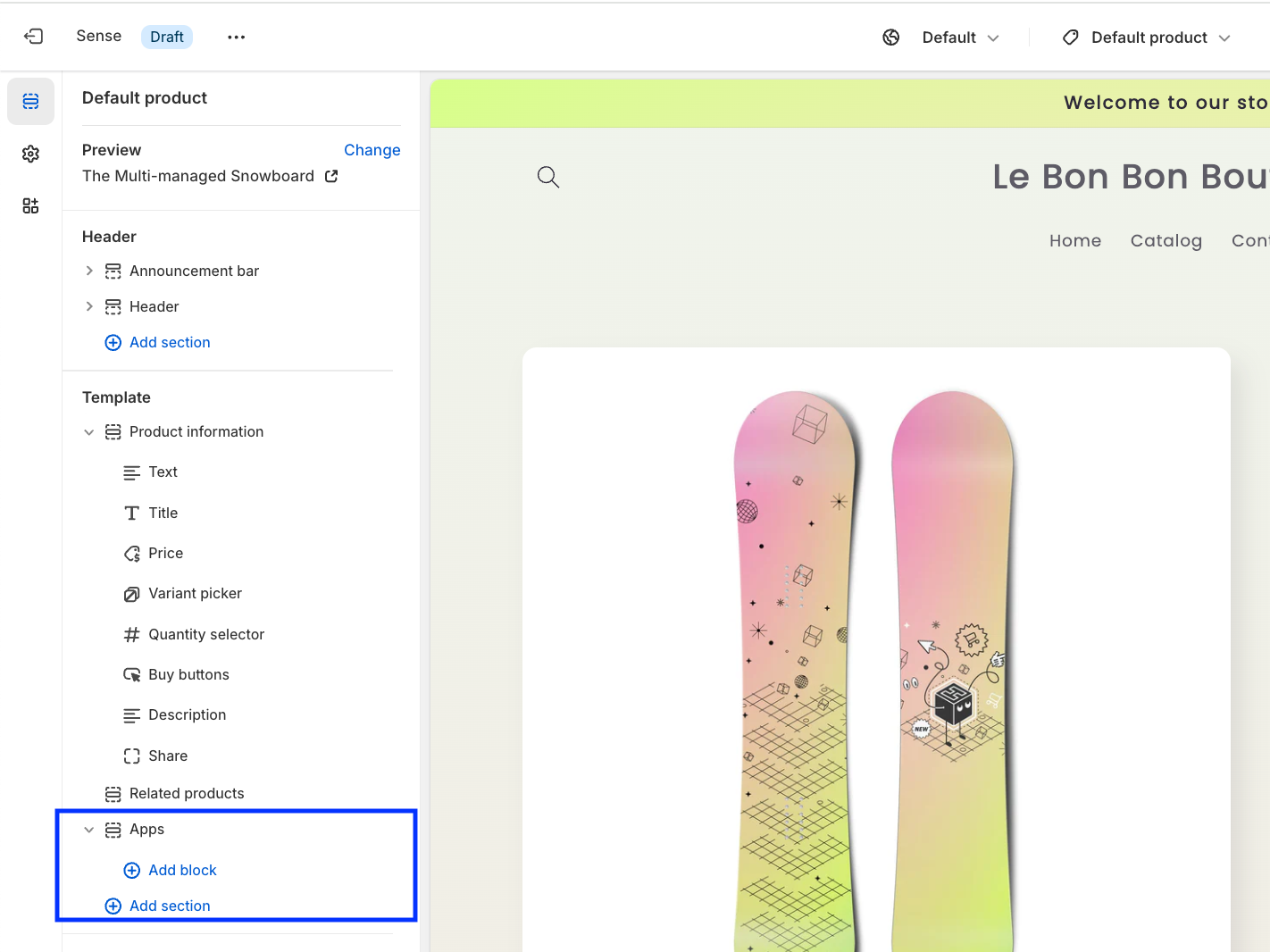Select the Buy buttons block
This screenshot has height=952, width=1270.
click(188, 674)
